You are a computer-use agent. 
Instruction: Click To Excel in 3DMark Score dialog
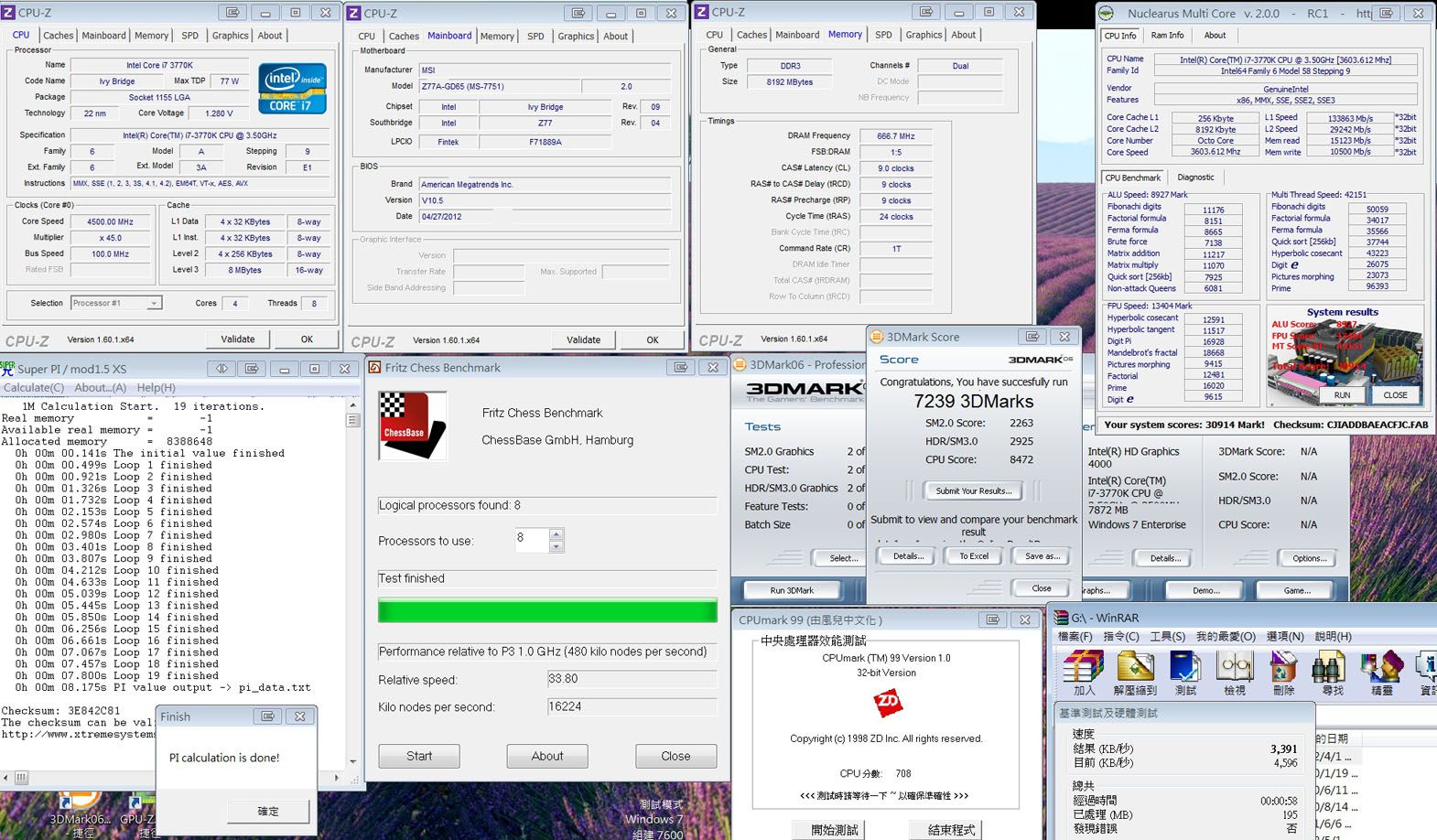(x=973, y=556)
